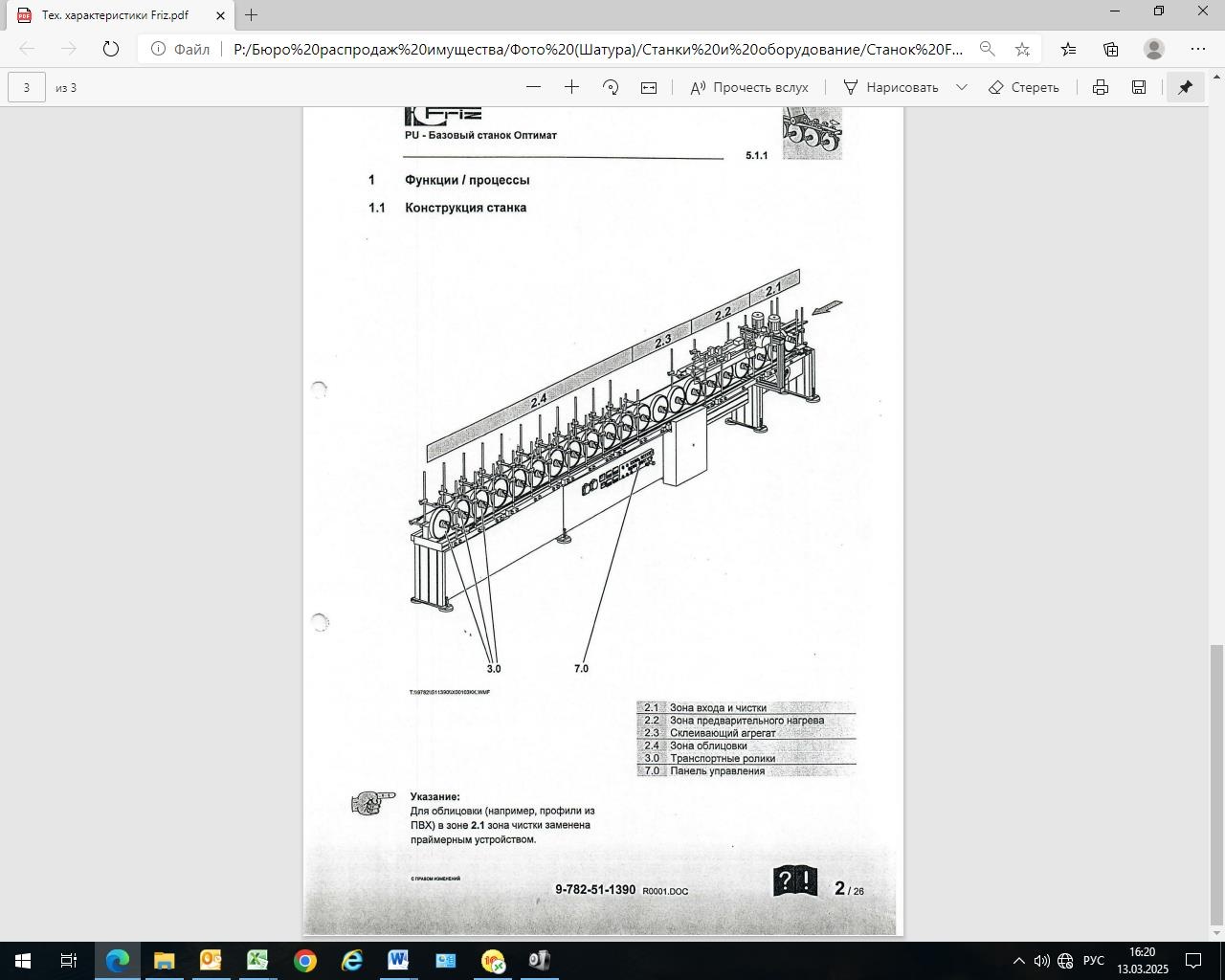Toggle the Стереть eraser tool
This screenshot has width=1225, height=980.
click(x=1024, y=87)
